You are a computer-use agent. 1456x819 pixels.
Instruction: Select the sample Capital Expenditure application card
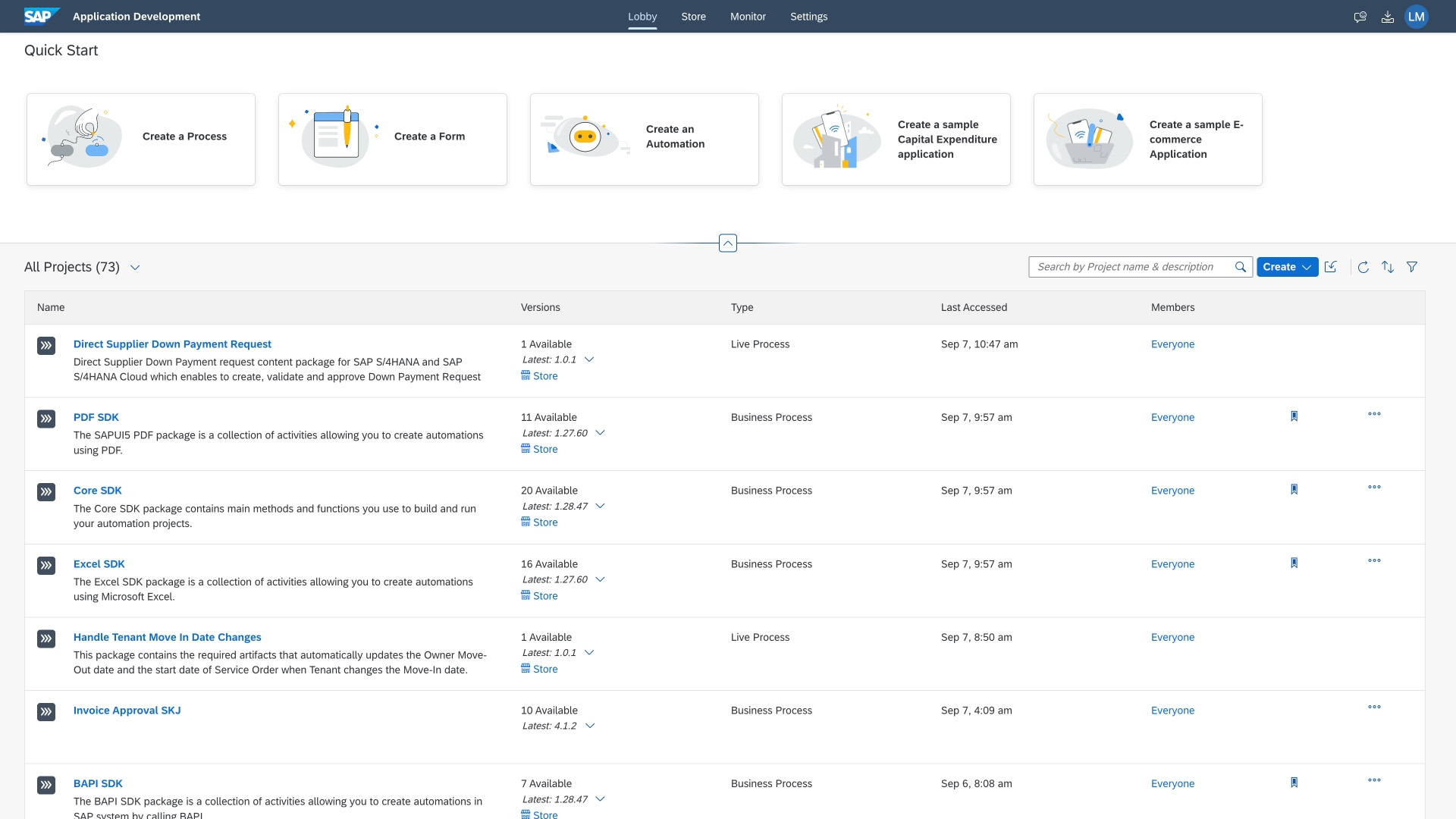(896, 140)
